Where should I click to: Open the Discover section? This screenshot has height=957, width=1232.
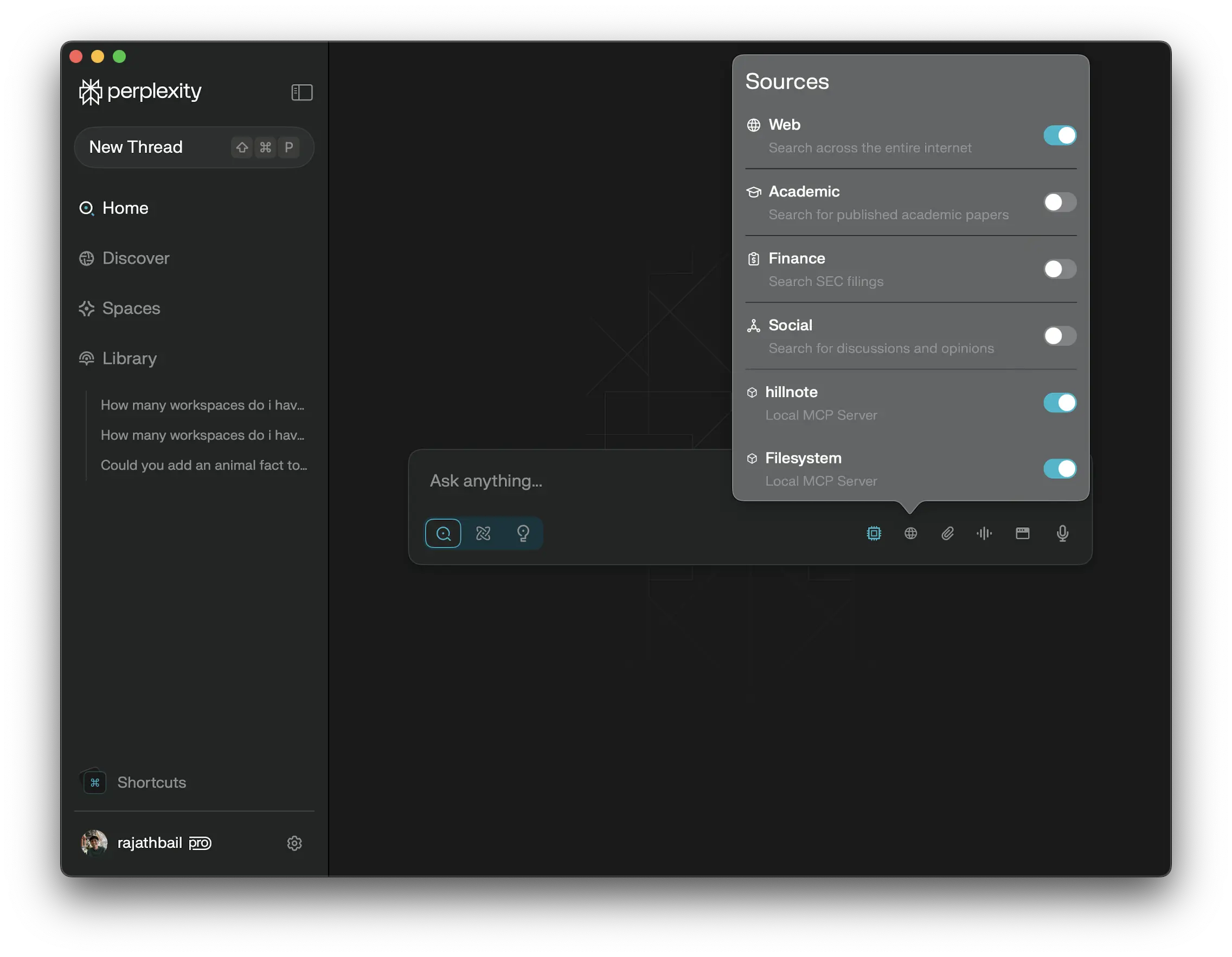[x=136, y=258]
